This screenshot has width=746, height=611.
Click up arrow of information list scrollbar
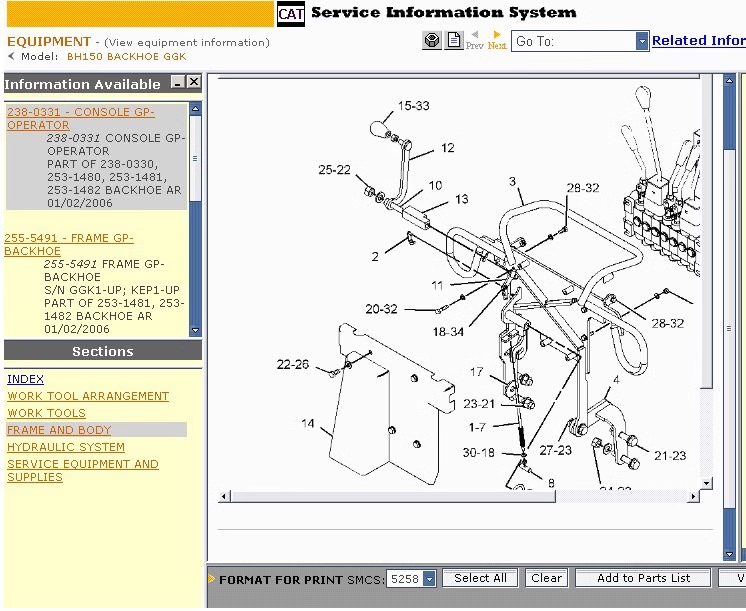tap(195, 109)
